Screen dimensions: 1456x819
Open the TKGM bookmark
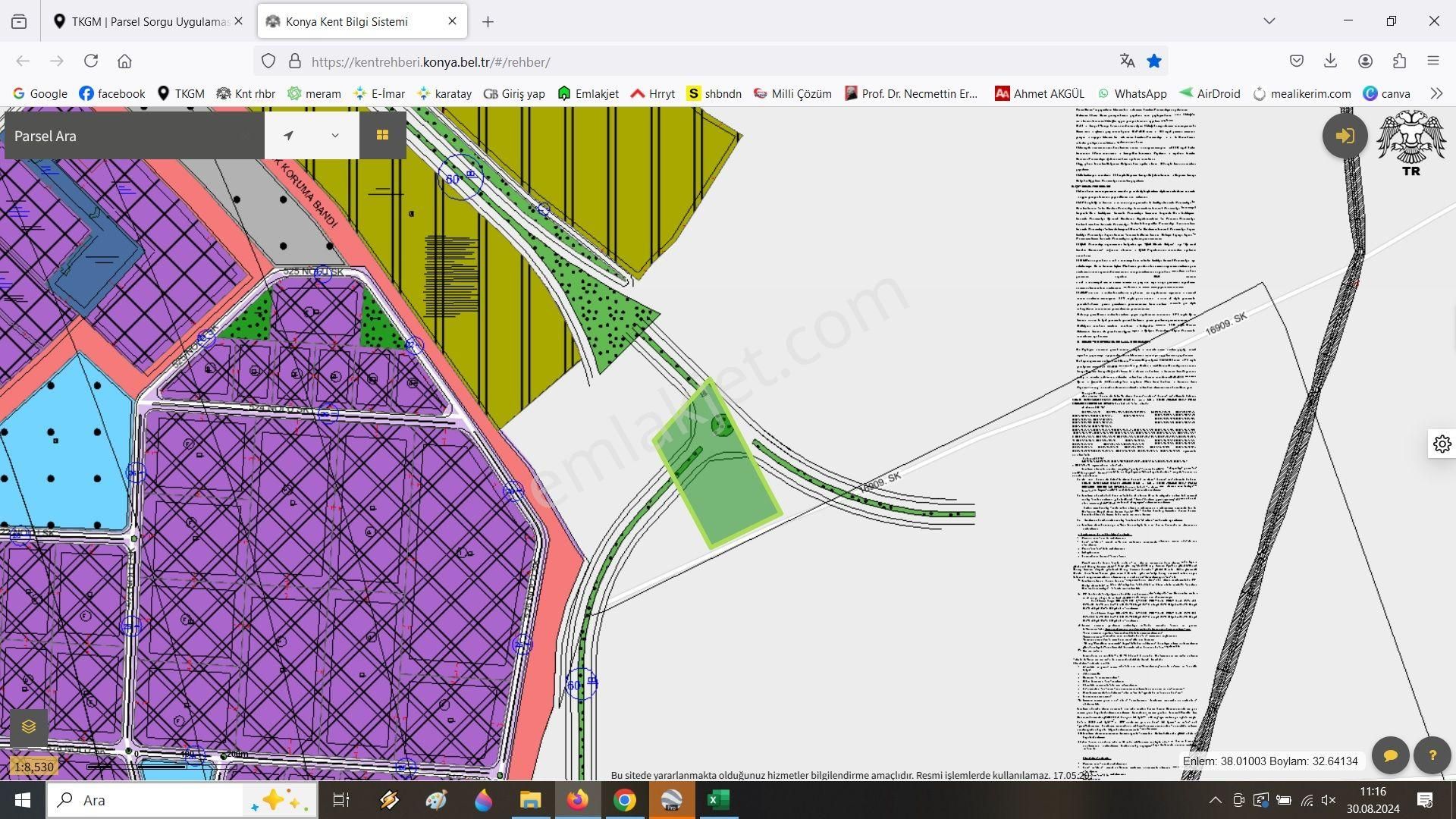(180, 93)
